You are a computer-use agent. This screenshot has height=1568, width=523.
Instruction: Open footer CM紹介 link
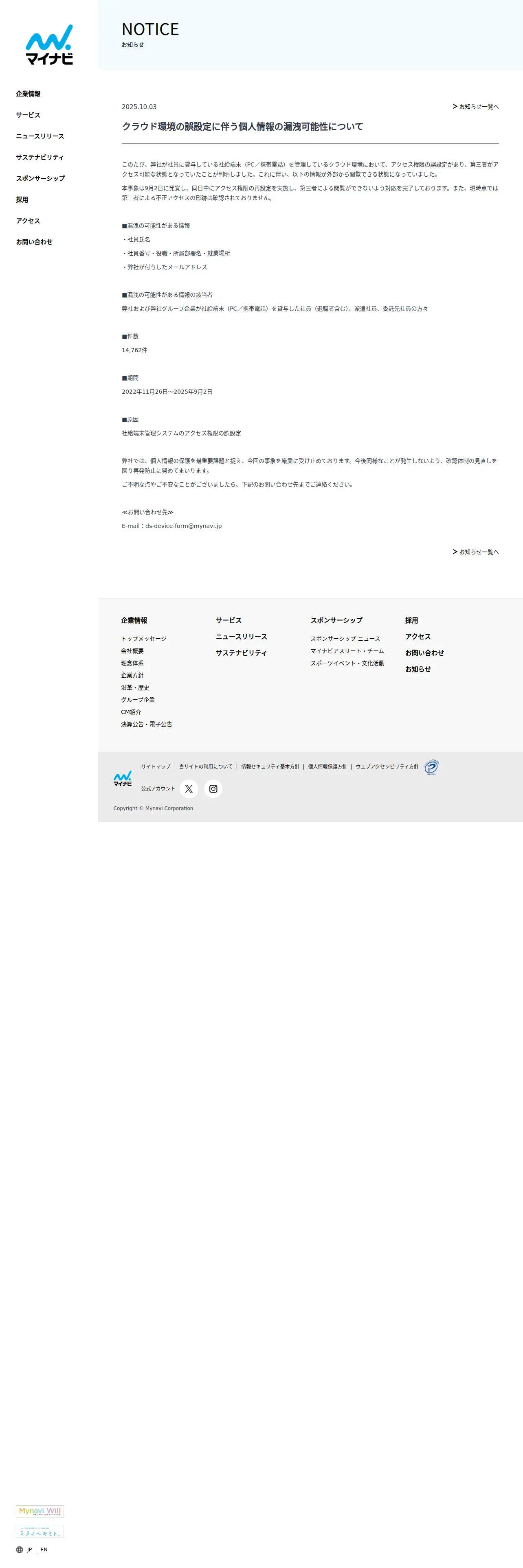pyautogui.click(x=131, y=712)
